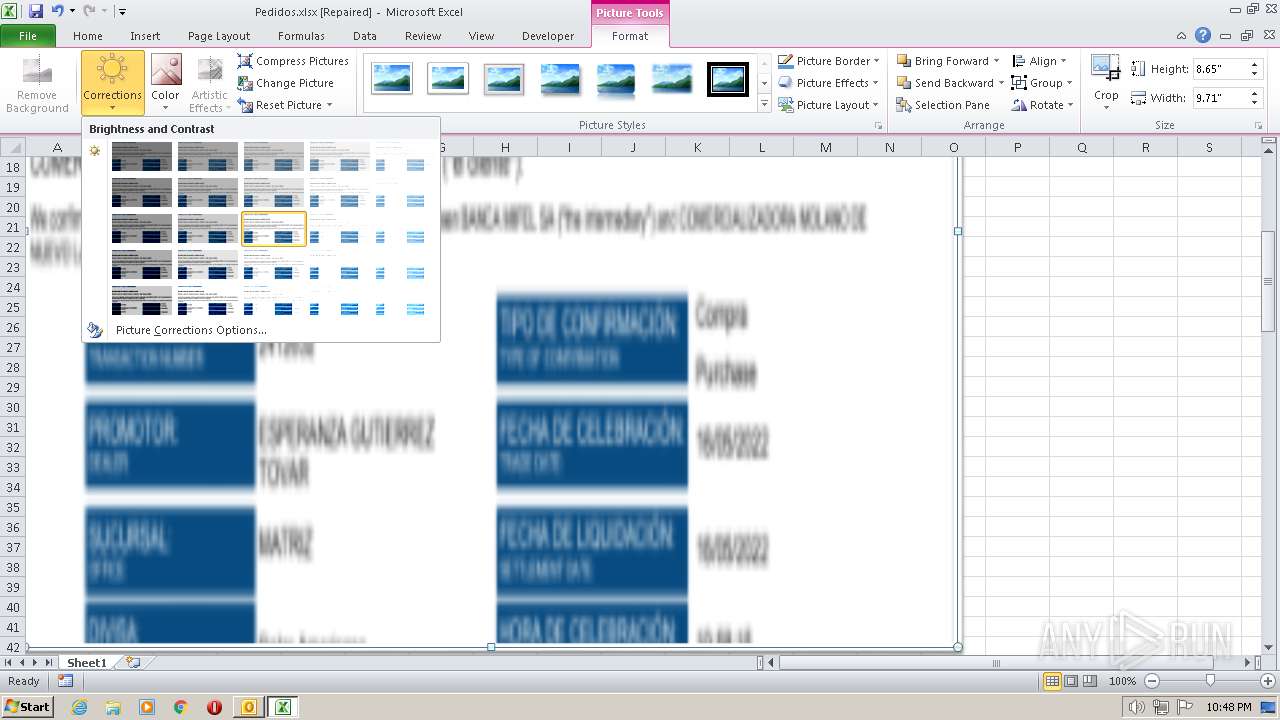Open the Color dropdown in ribbon
Image resolution: width=1280 pixels, height=720 pixels.
165,83
